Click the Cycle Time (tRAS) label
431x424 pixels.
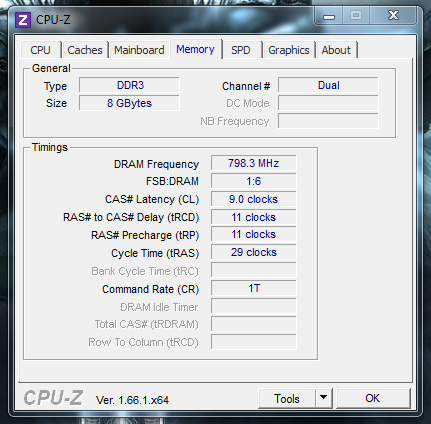pos(155,253)
